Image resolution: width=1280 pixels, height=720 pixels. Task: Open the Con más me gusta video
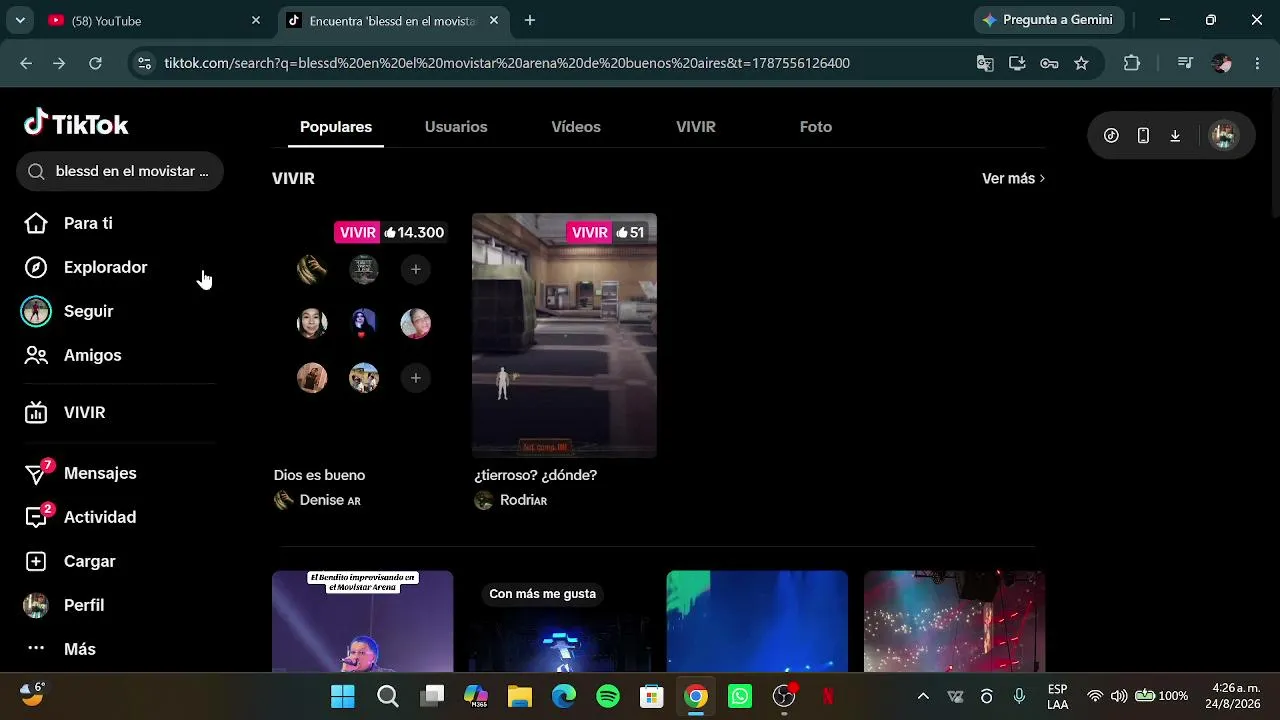pyautogui.click(x=560, y=621)
